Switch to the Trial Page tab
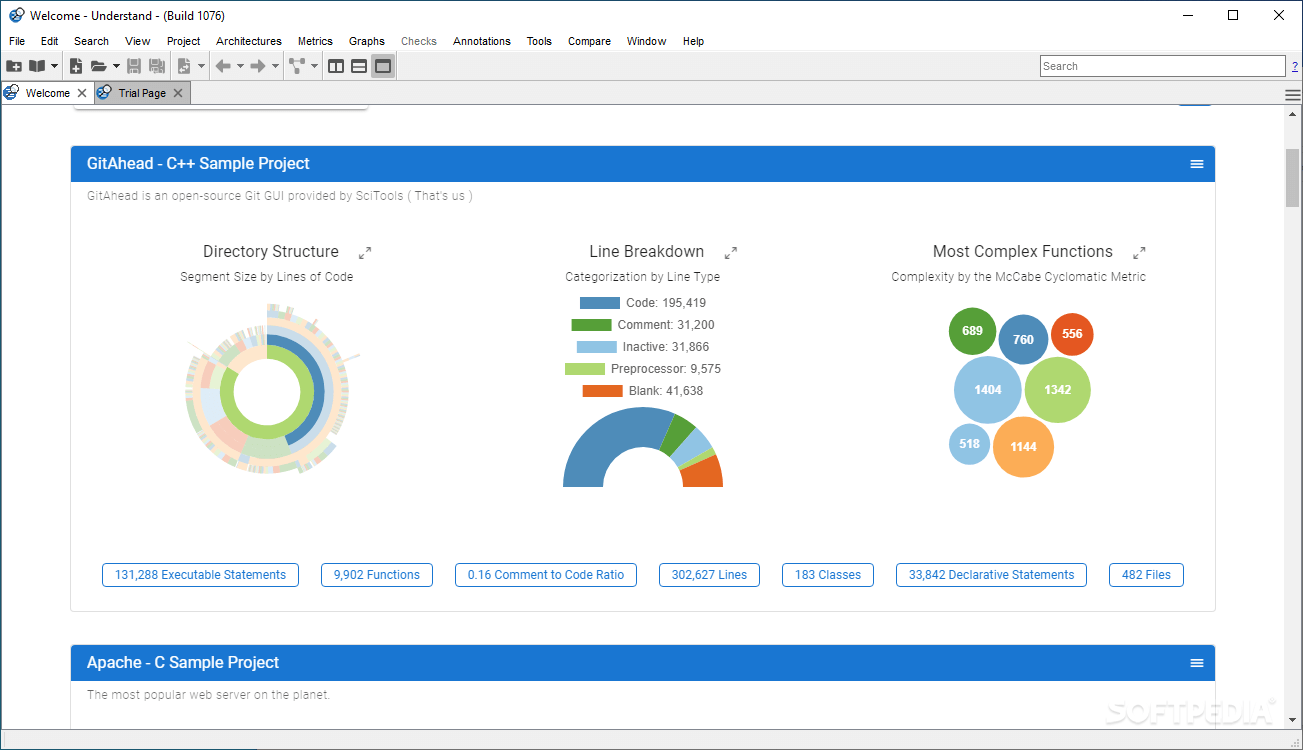 coord(142,93)
